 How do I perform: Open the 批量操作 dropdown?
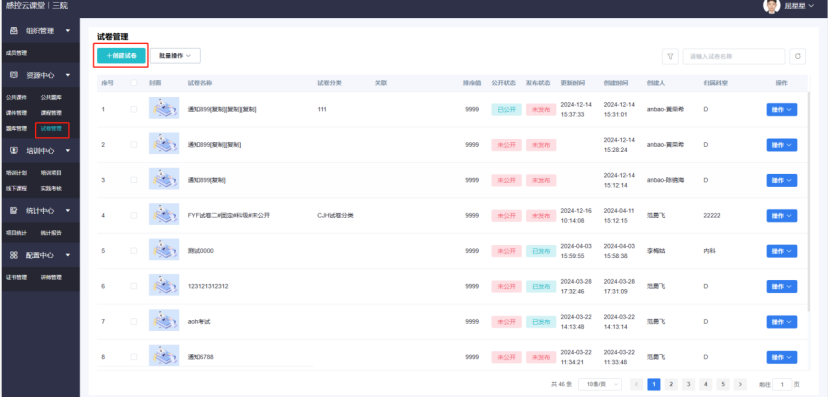point(175,55)
